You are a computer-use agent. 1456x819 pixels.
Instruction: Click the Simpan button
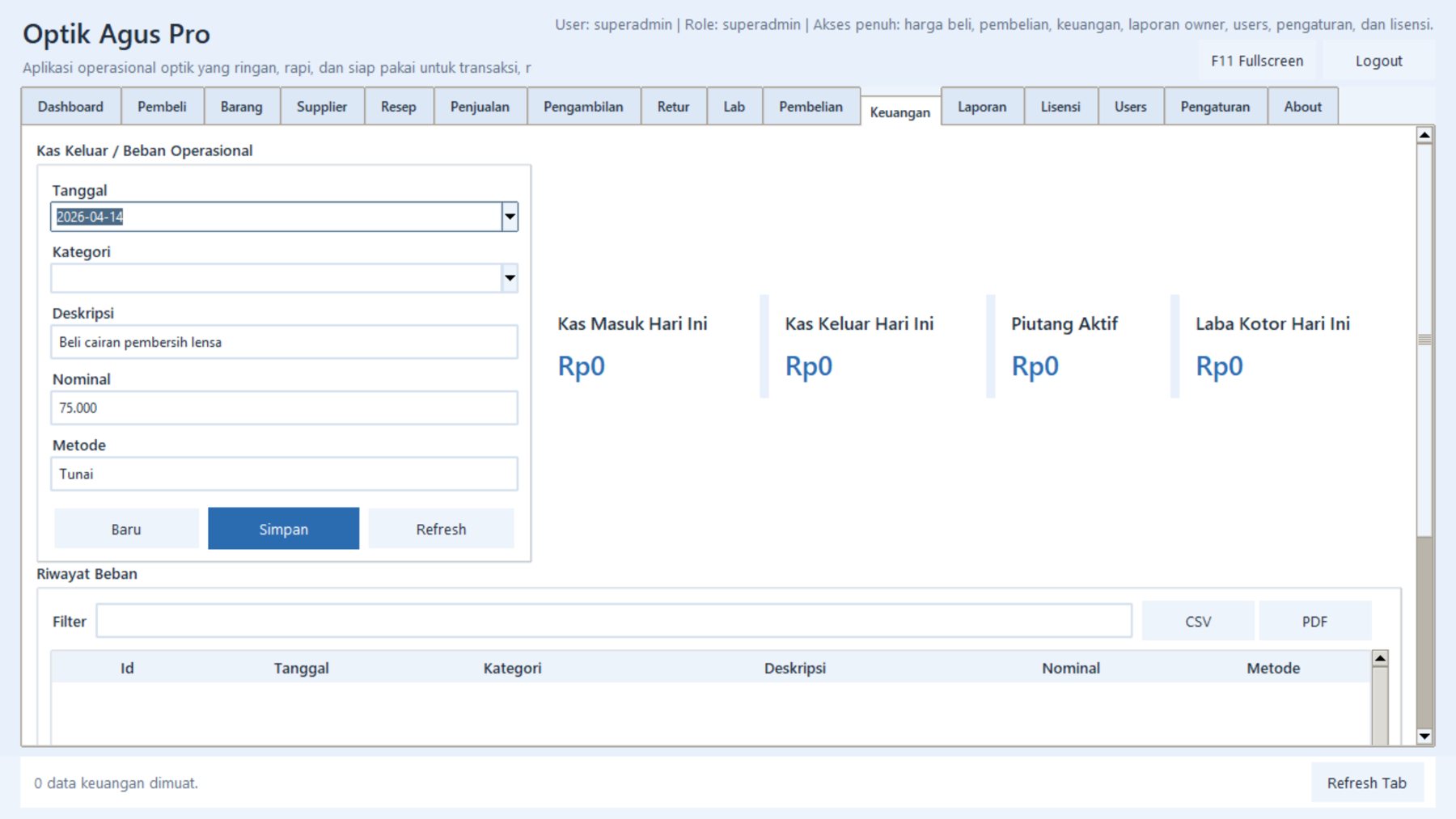[x=283, y=529]
